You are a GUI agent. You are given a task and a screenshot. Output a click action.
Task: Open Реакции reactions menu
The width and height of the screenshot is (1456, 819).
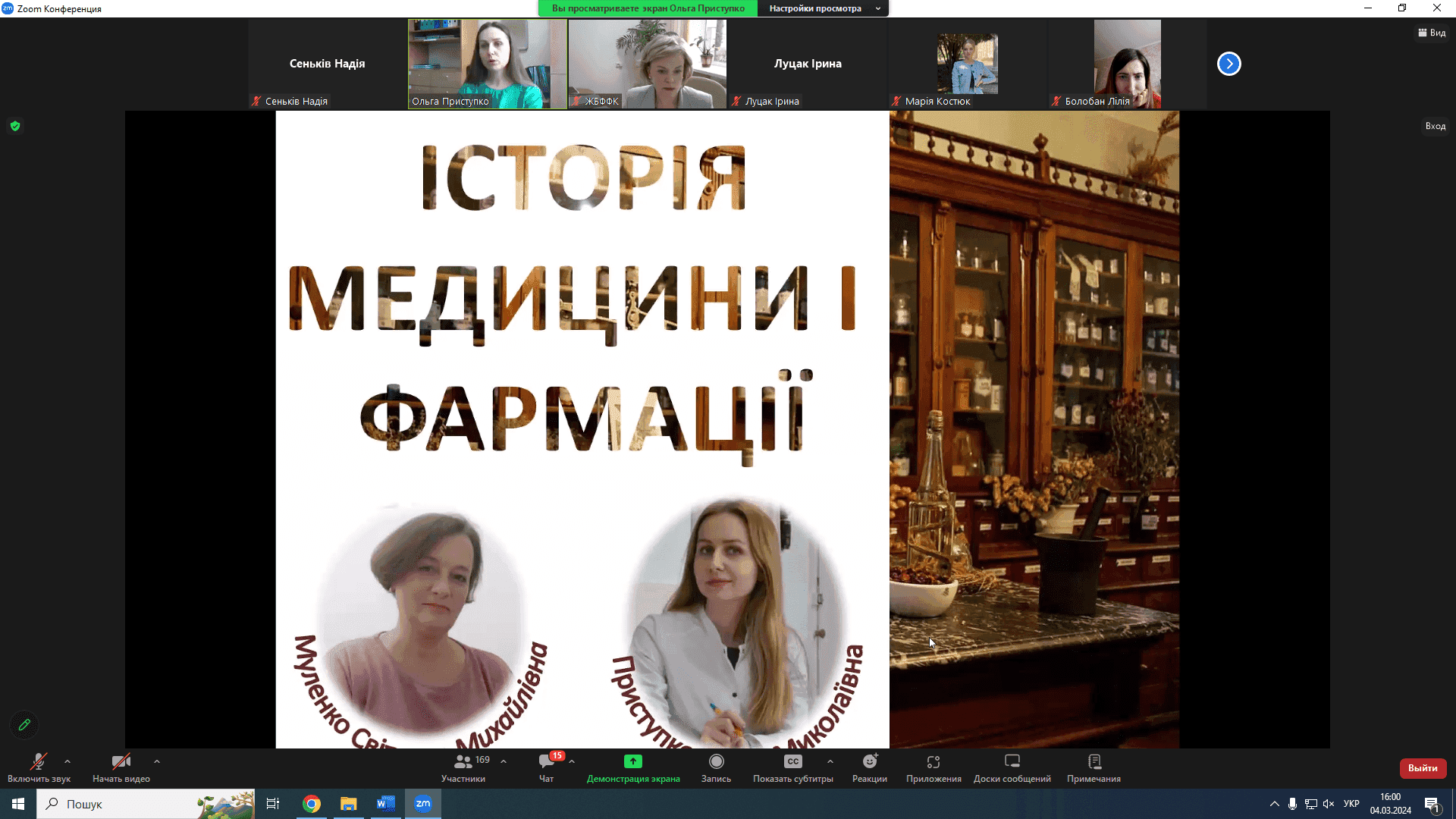[870, 767]
